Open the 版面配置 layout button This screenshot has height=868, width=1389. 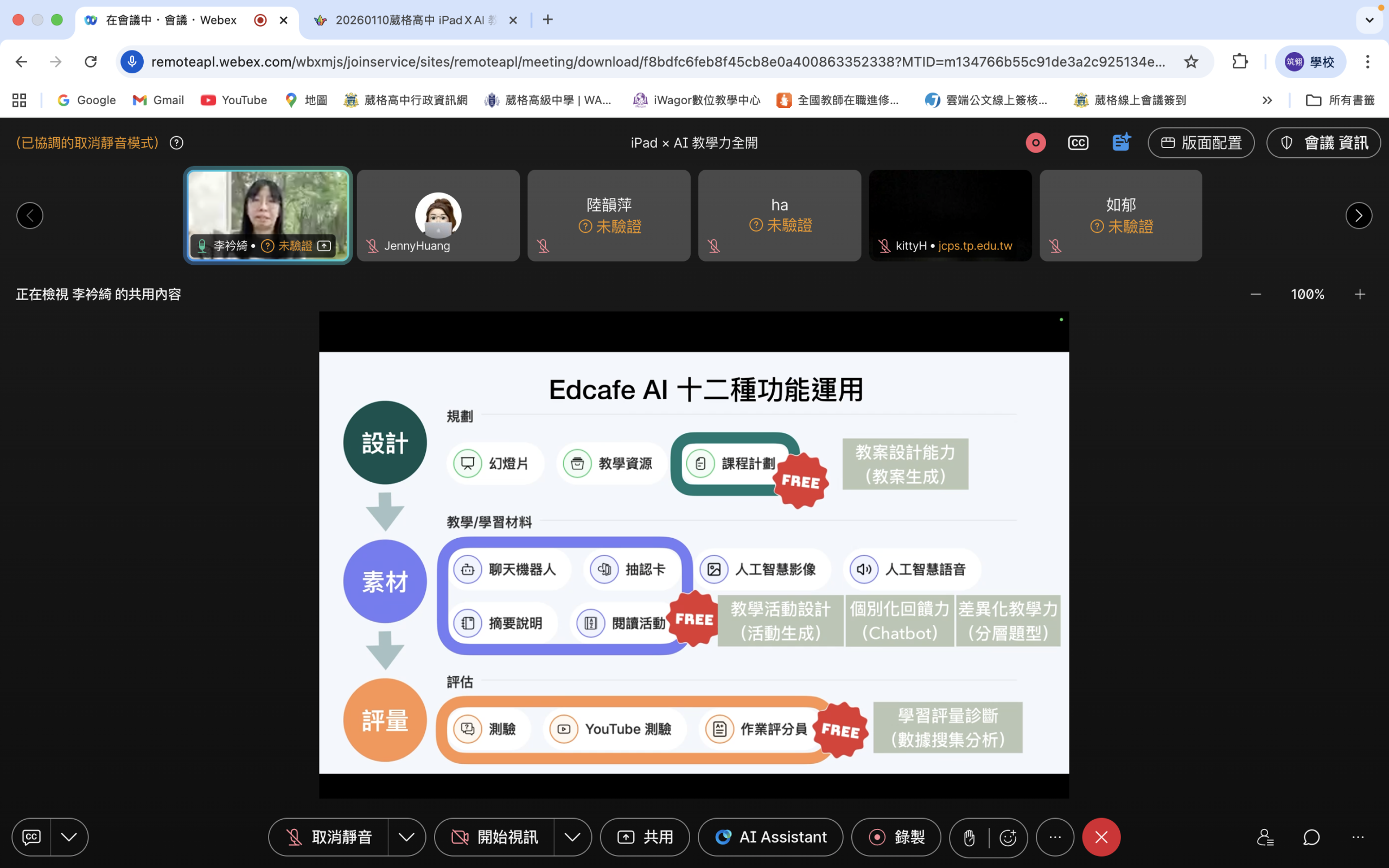coord(1201,142)
